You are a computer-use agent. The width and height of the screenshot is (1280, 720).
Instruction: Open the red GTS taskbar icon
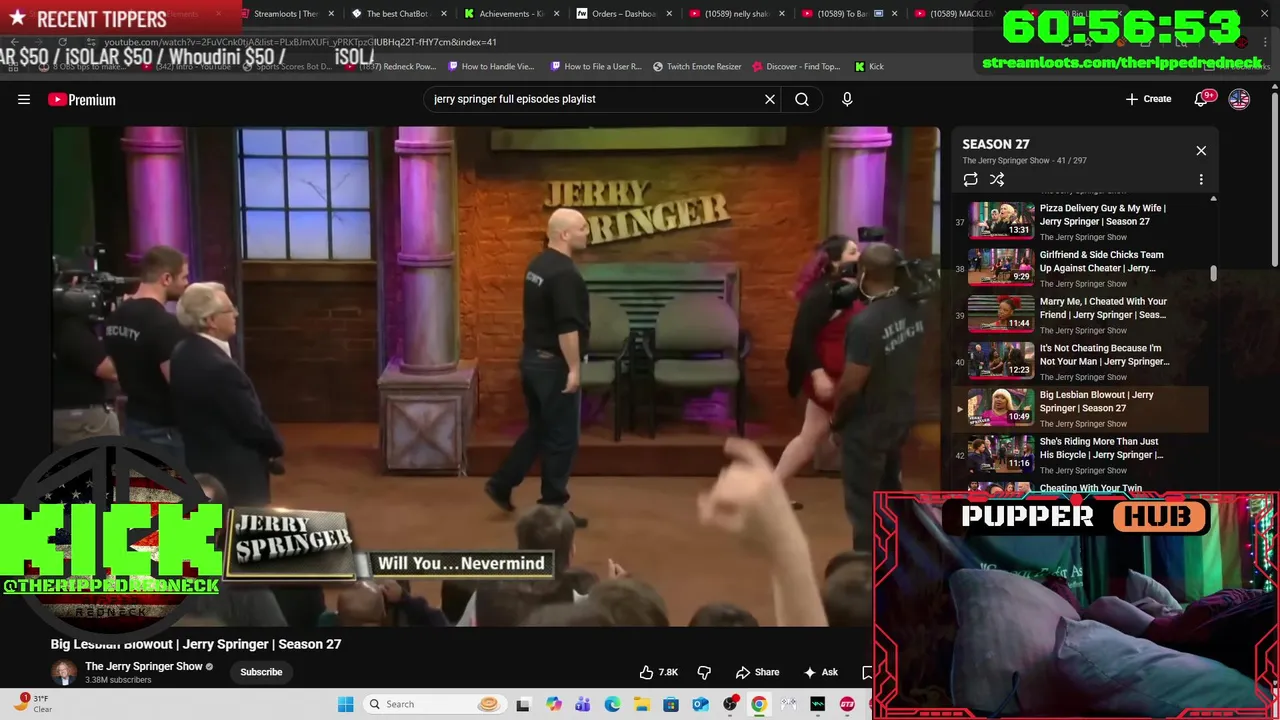pos(847,704)
